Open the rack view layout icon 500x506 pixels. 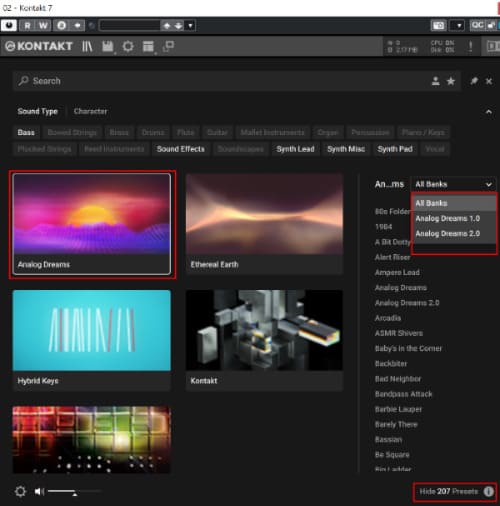[148, 46]
